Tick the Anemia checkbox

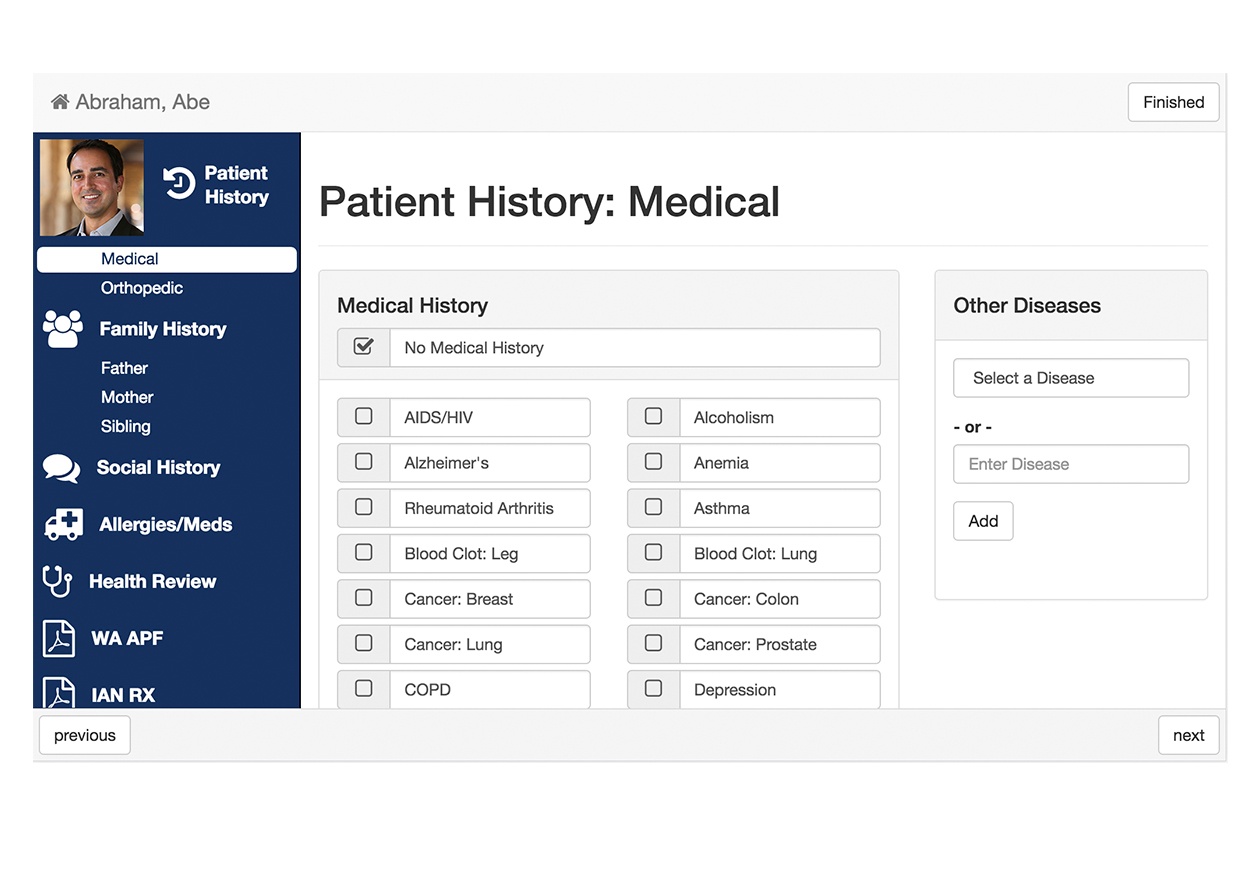[x=653, y=462]
